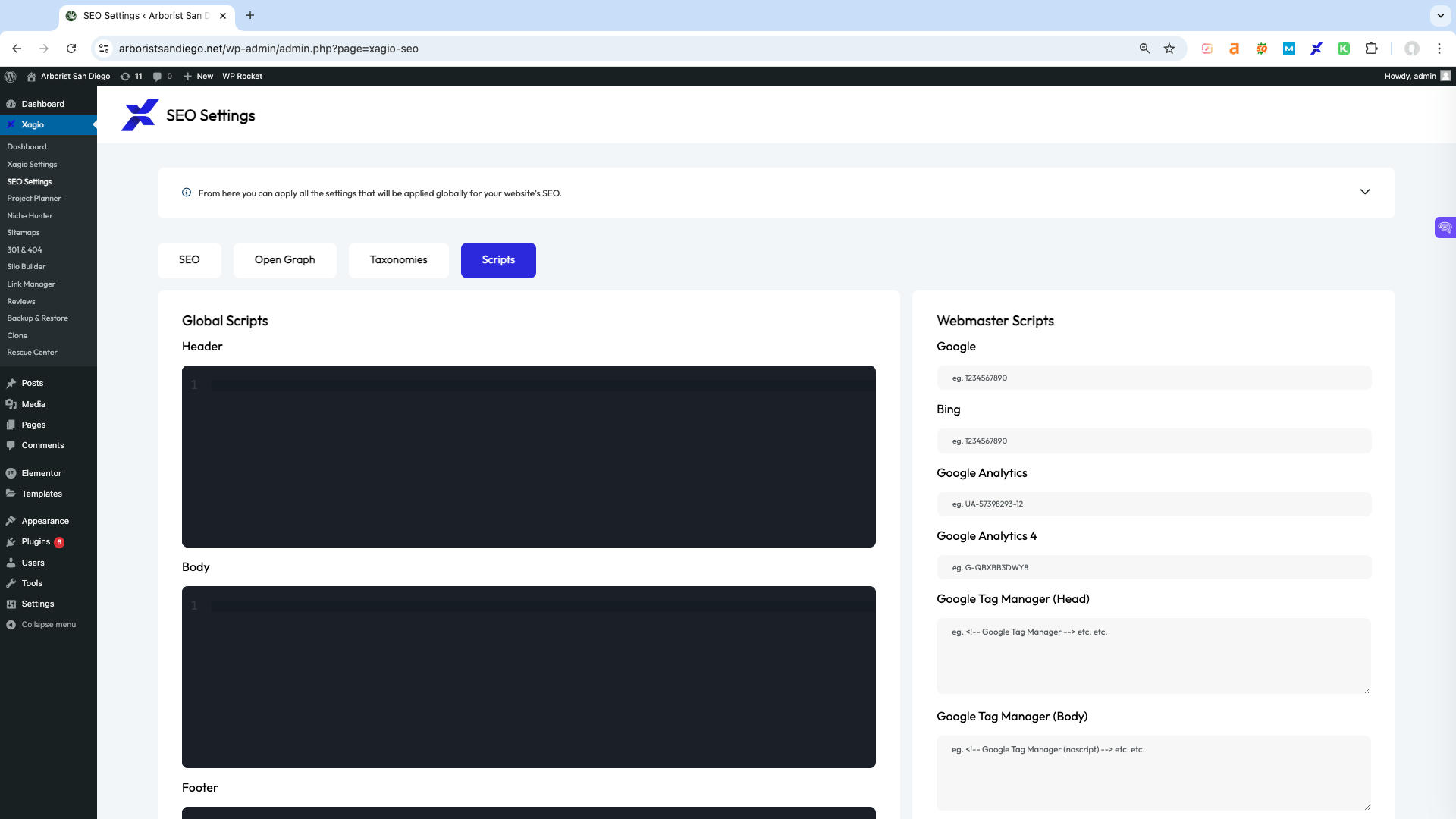
Task: Open the Tools menu
Action: pyautogui.click(x=32, y=583)
